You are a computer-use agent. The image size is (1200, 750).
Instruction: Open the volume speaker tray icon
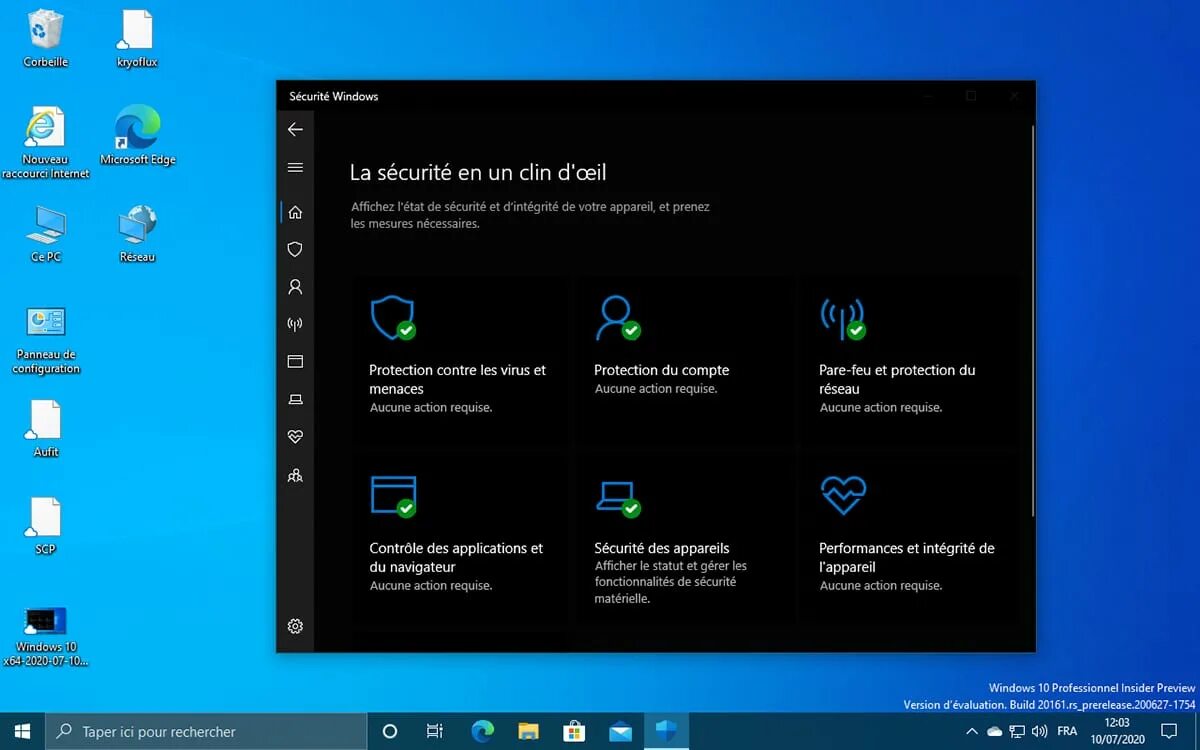[x=1039, y=731]
